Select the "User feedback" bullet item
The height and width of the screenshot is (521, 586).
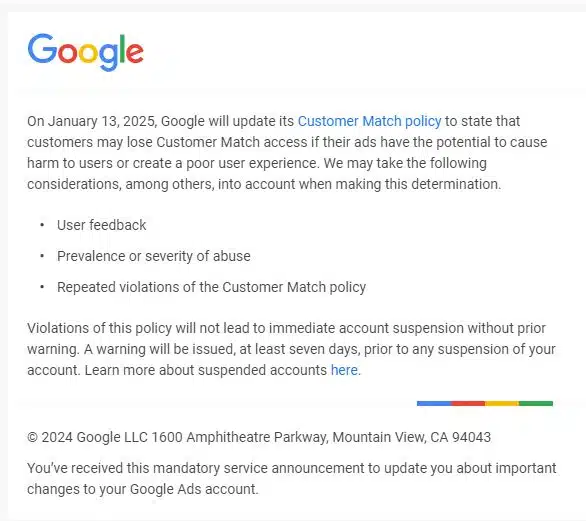coord(102,225)
